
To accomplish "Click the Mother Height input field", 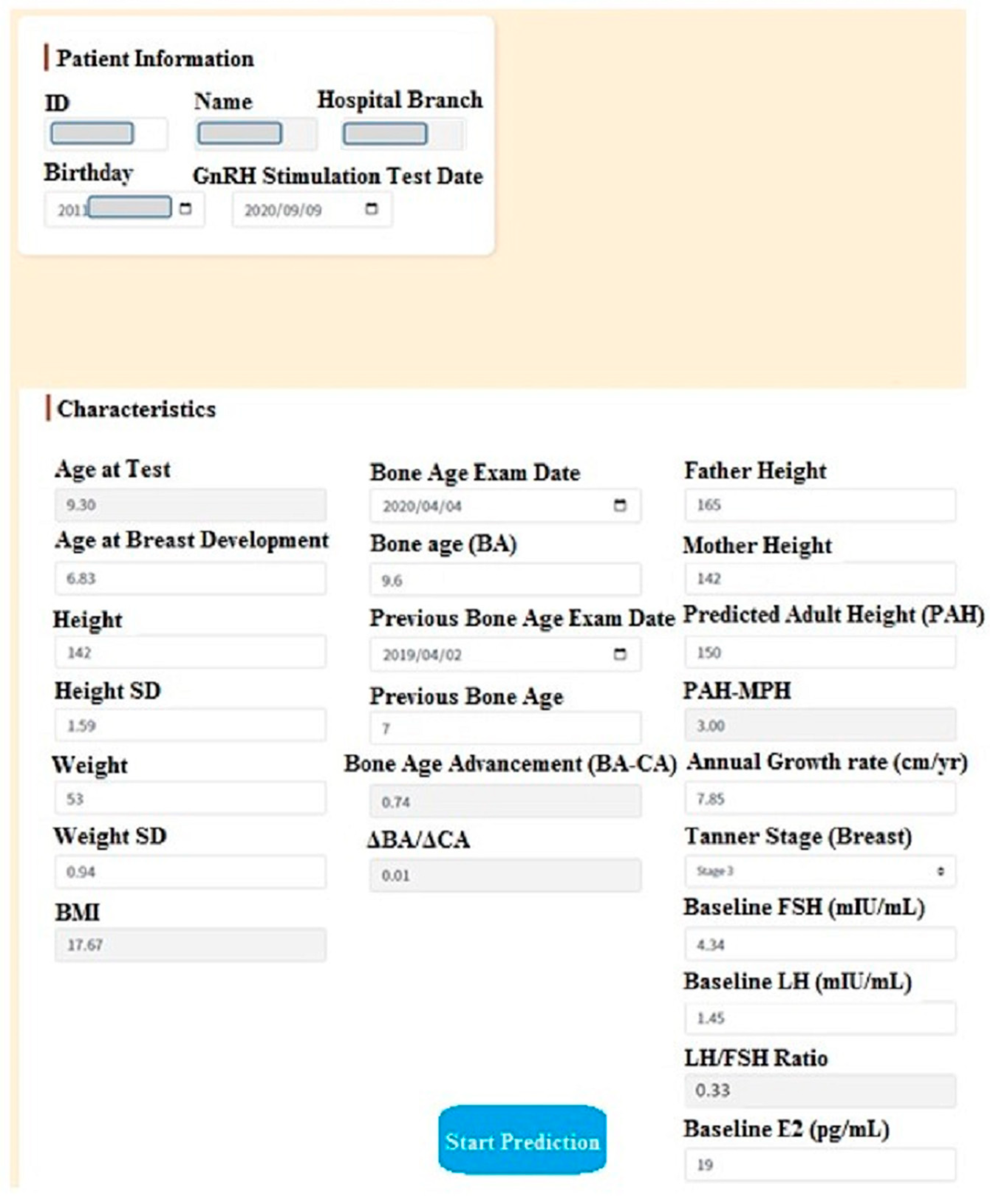I will (819, 579).
